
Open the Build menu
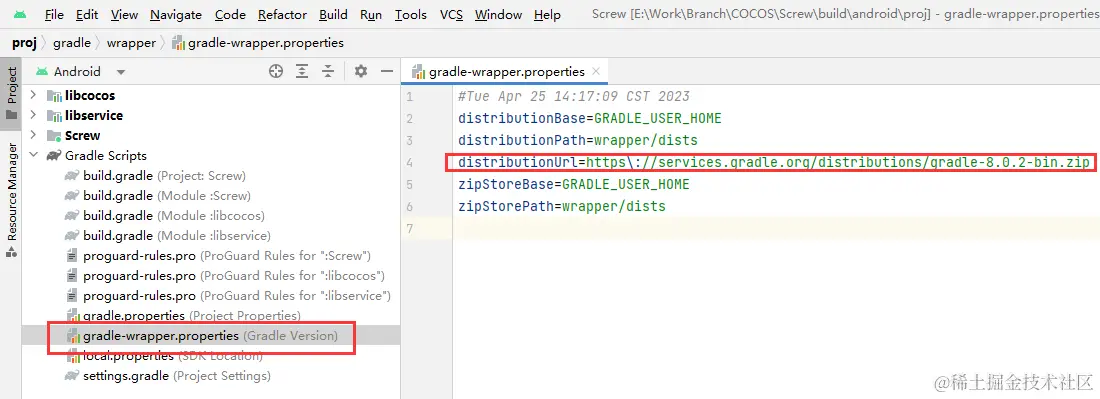(x=333, y=14)
